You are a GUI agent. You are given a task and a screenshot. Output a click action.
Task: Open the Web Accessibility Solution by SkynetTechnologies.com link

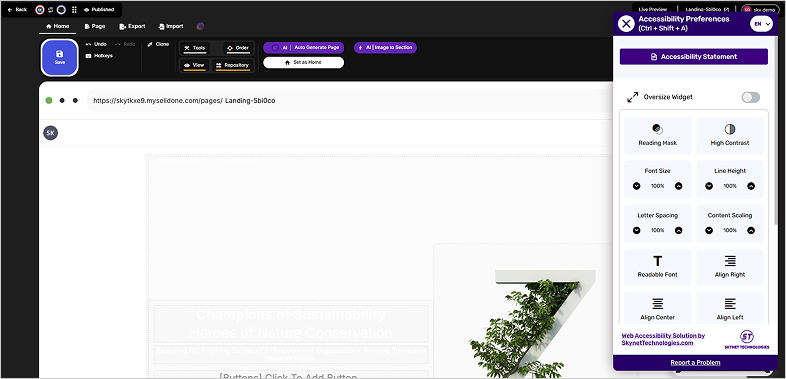coord(663,339)
